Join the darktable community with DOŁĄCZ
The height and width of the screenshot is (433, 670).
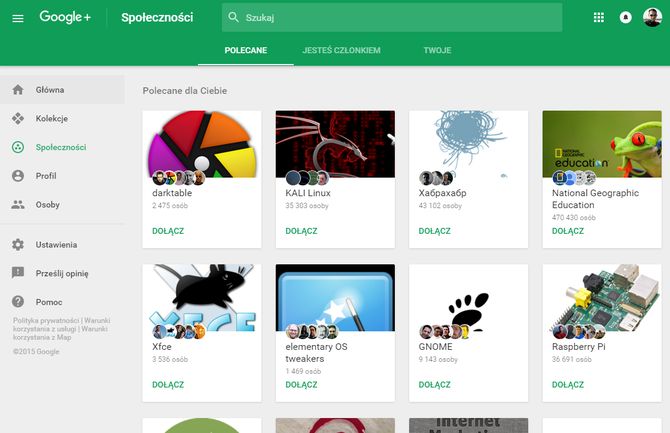168,231
